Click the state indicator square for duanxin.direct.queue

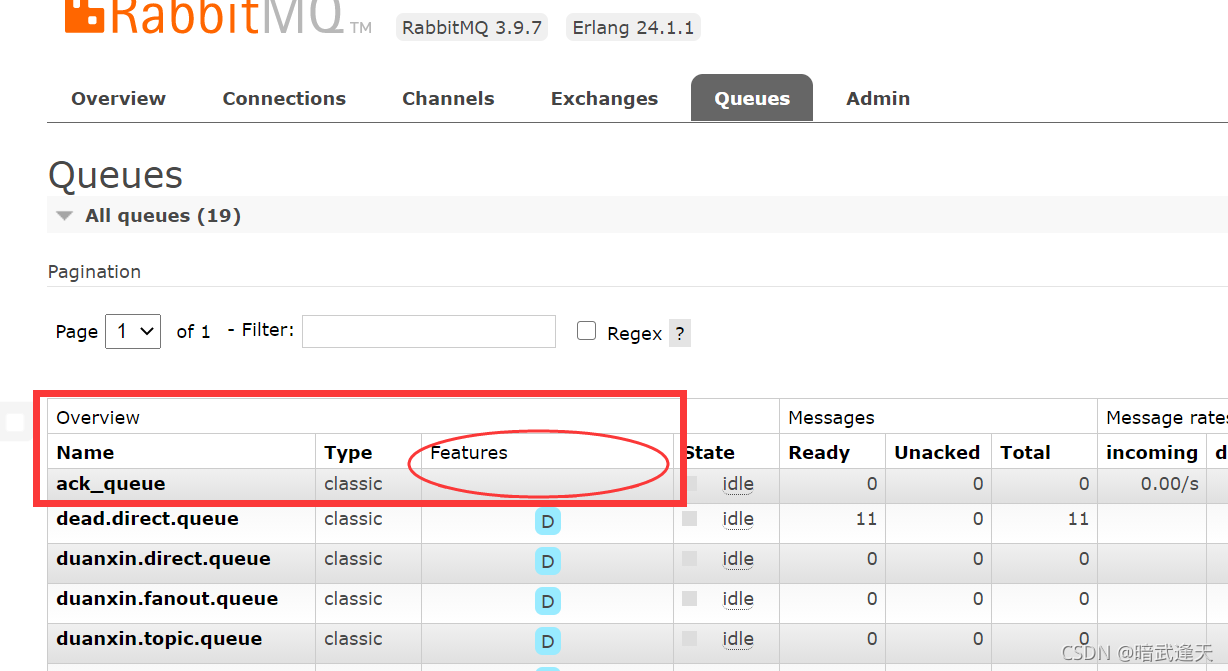coord(690,559)
